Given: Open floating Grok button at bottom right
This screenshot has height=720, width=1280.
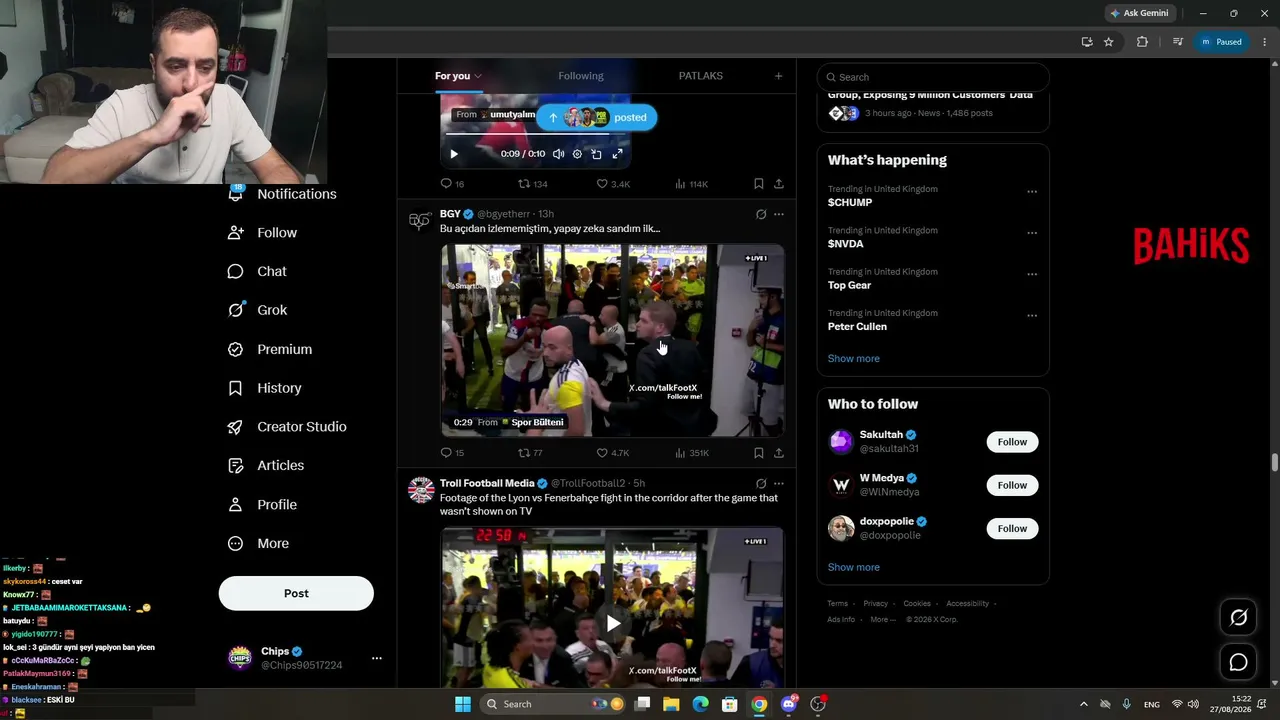Looking at the screenshot, I should pyautogui.click(x=1238, y=618).
